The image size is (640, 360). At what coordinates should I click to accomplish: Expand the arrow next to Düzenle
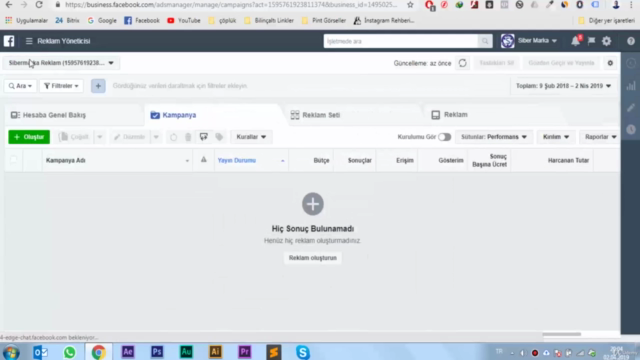click(156, 137)
